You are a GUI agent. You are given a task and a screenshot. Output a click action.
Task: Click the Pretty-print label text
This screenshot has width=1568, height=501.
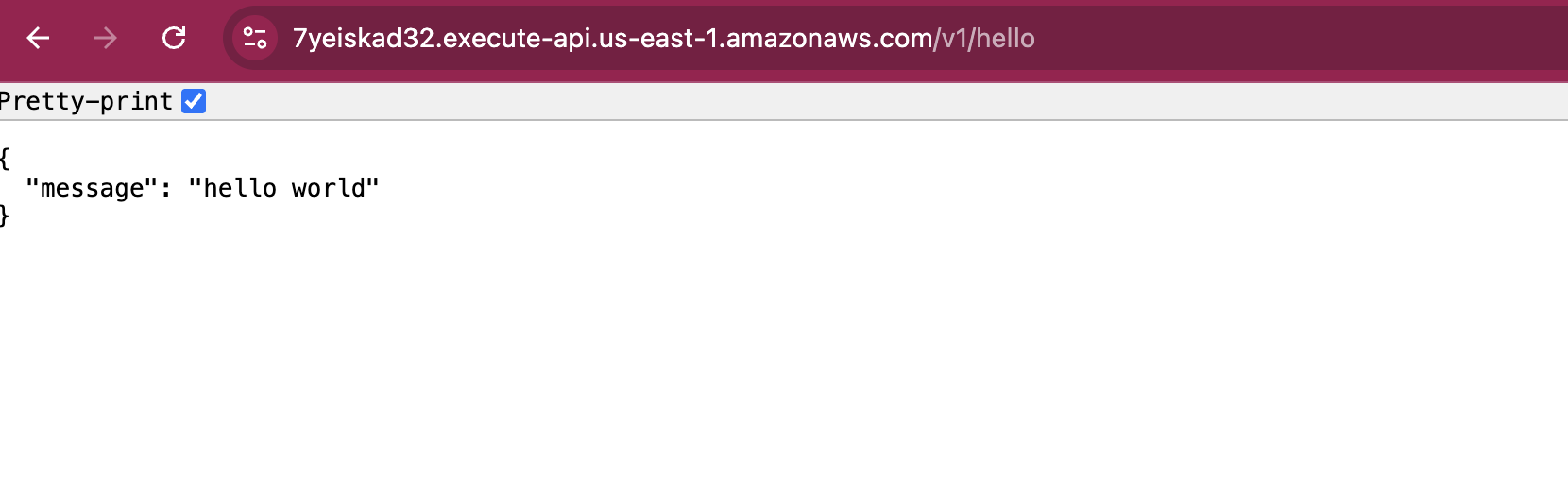86,101
